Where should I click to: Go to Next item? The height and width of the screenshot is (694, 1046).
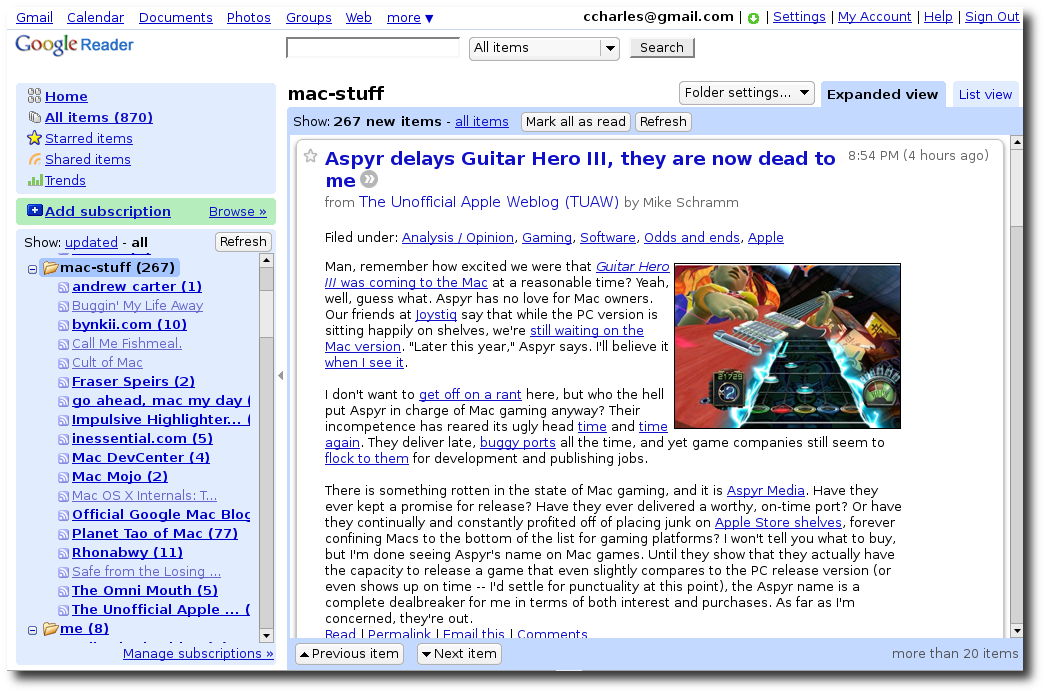pos(459,654)
